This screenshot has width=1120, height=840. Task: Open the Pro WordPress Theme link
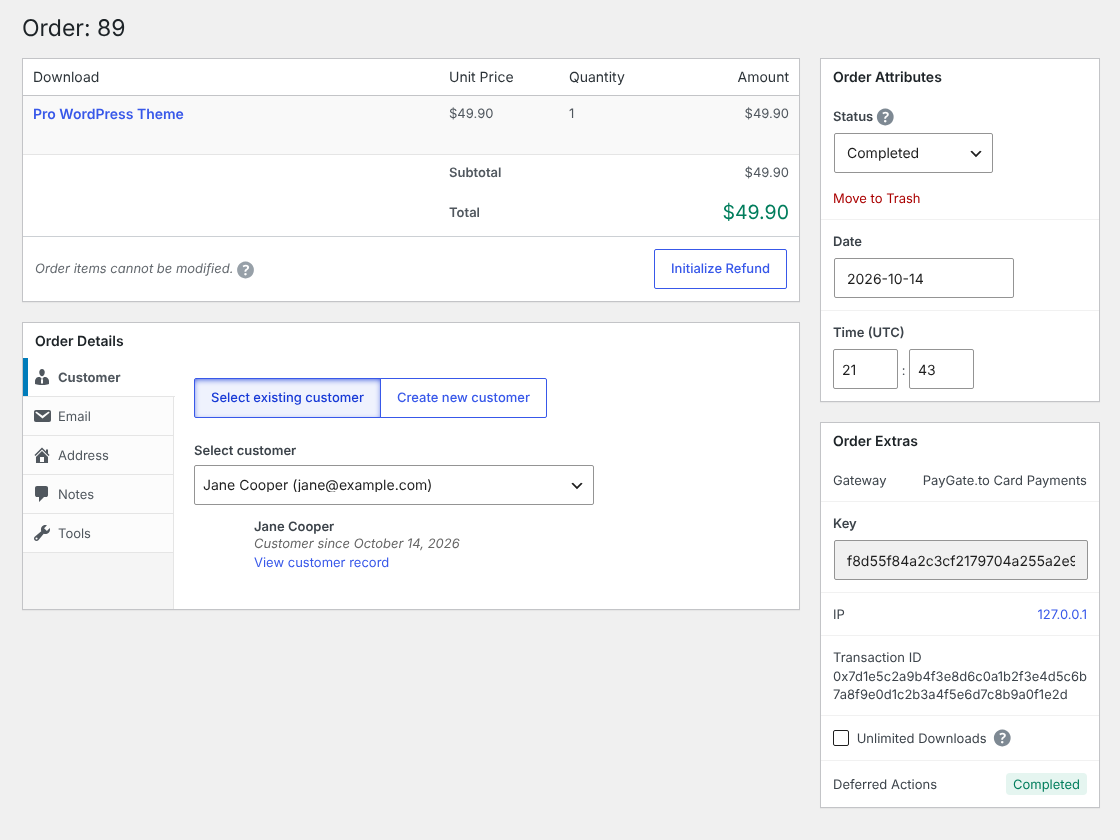coord(108,114)
